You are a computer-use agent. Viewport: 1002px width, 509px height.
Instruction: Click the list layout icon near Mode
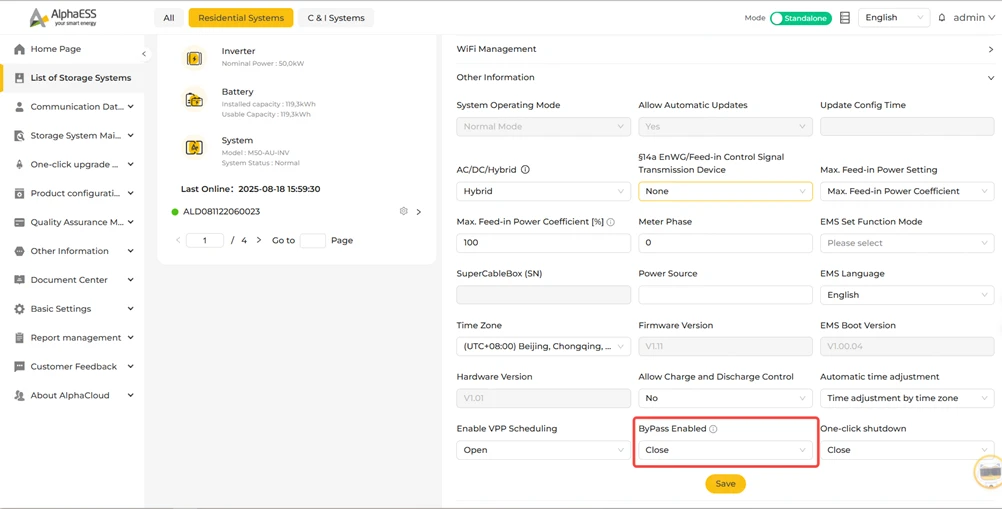pyautogui.click(x=845, y=18)
